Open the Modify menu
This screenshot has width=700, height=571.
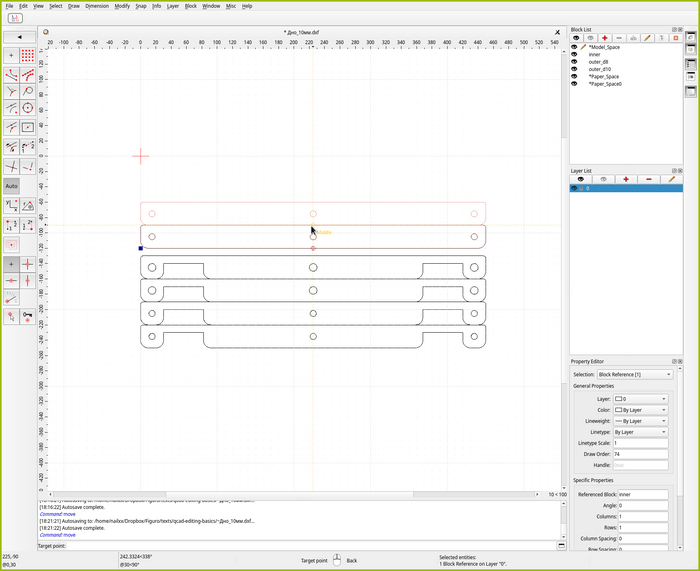(122, 6)
